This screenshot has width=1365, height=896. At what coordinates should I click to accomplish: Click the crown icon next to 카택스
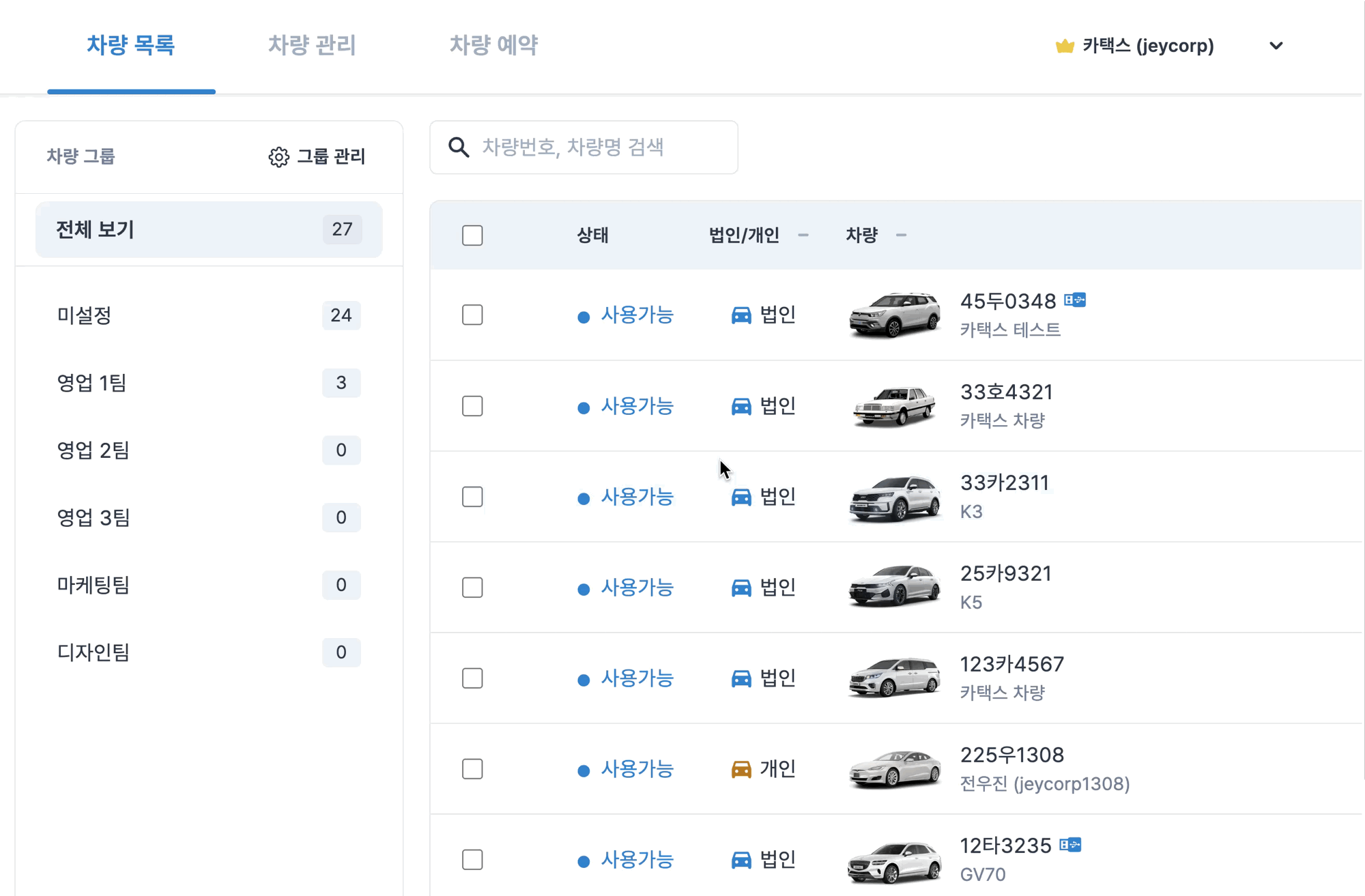click(x=1064, y=46)
